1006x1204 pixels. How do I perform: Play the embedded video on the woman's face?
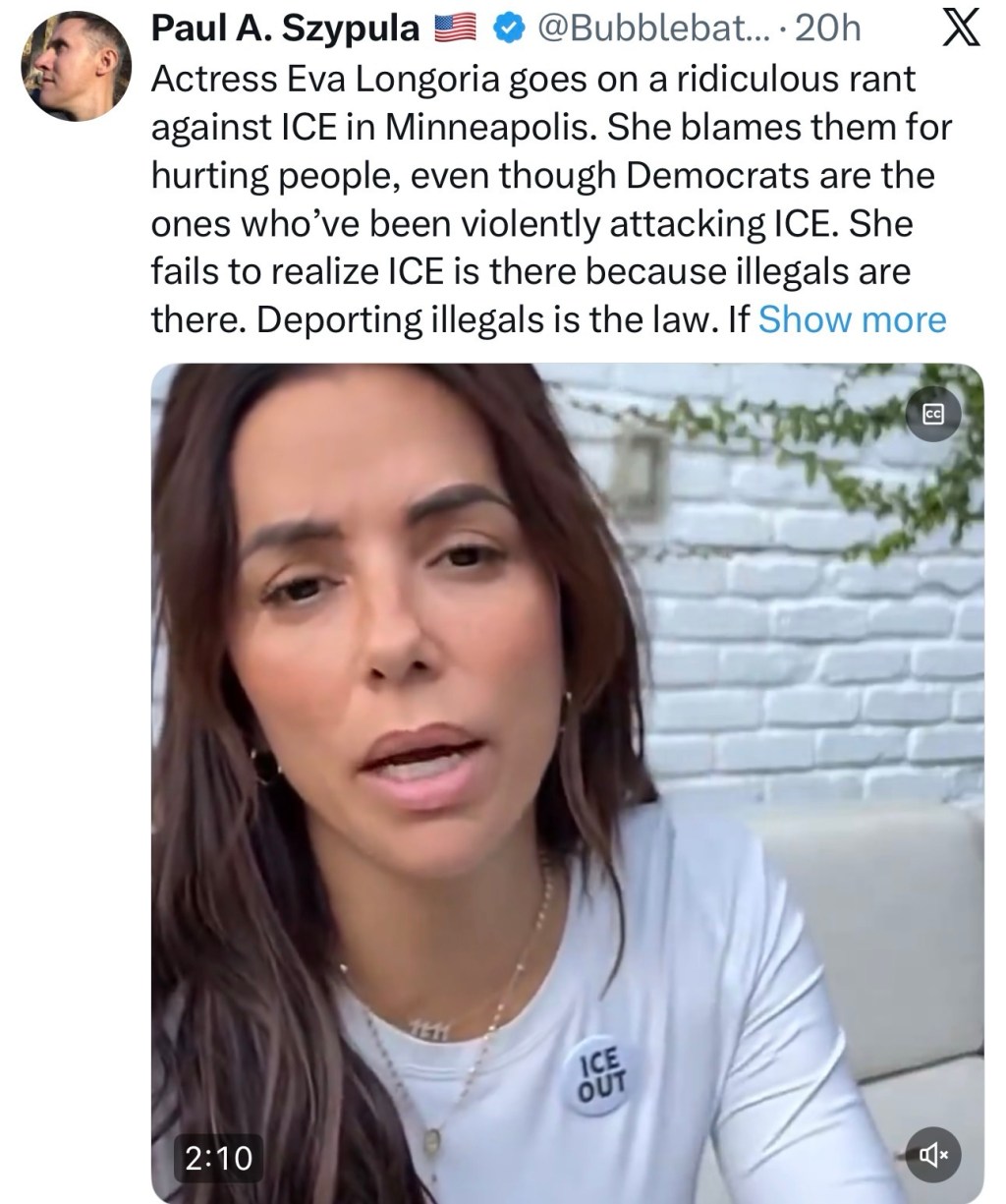pos(393,629)
